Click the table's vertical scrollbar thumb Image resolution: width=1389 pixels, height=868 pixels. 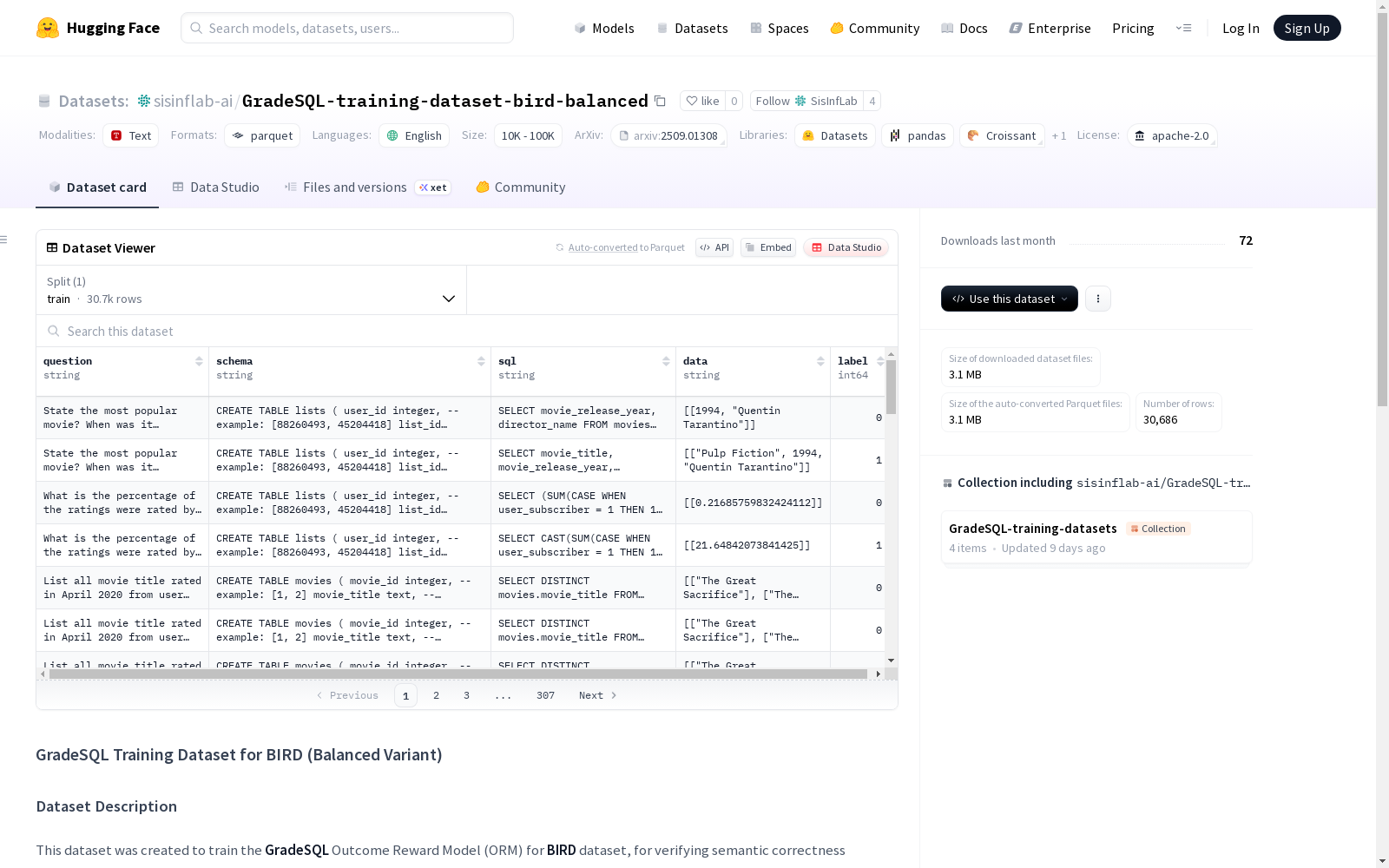(891, 386)
